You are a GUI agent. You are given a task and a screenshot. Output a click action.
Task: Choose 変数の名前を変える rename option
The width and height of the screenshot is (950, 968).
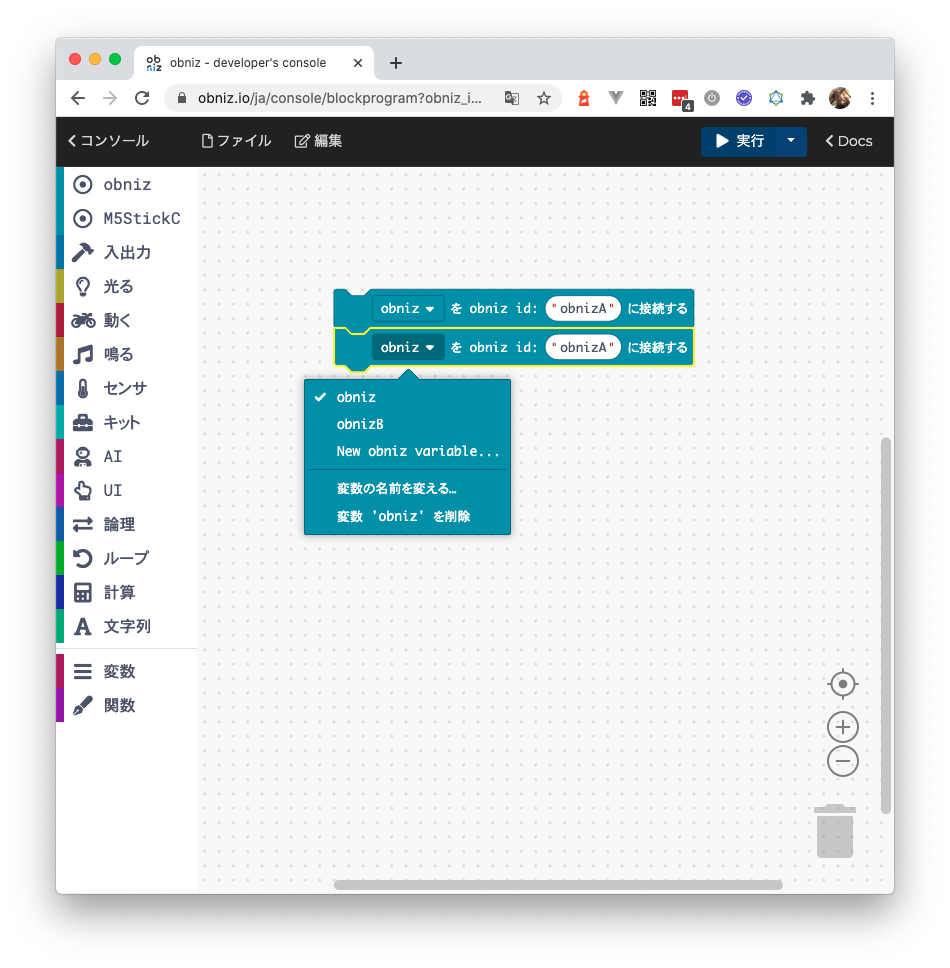pos(407,488)
